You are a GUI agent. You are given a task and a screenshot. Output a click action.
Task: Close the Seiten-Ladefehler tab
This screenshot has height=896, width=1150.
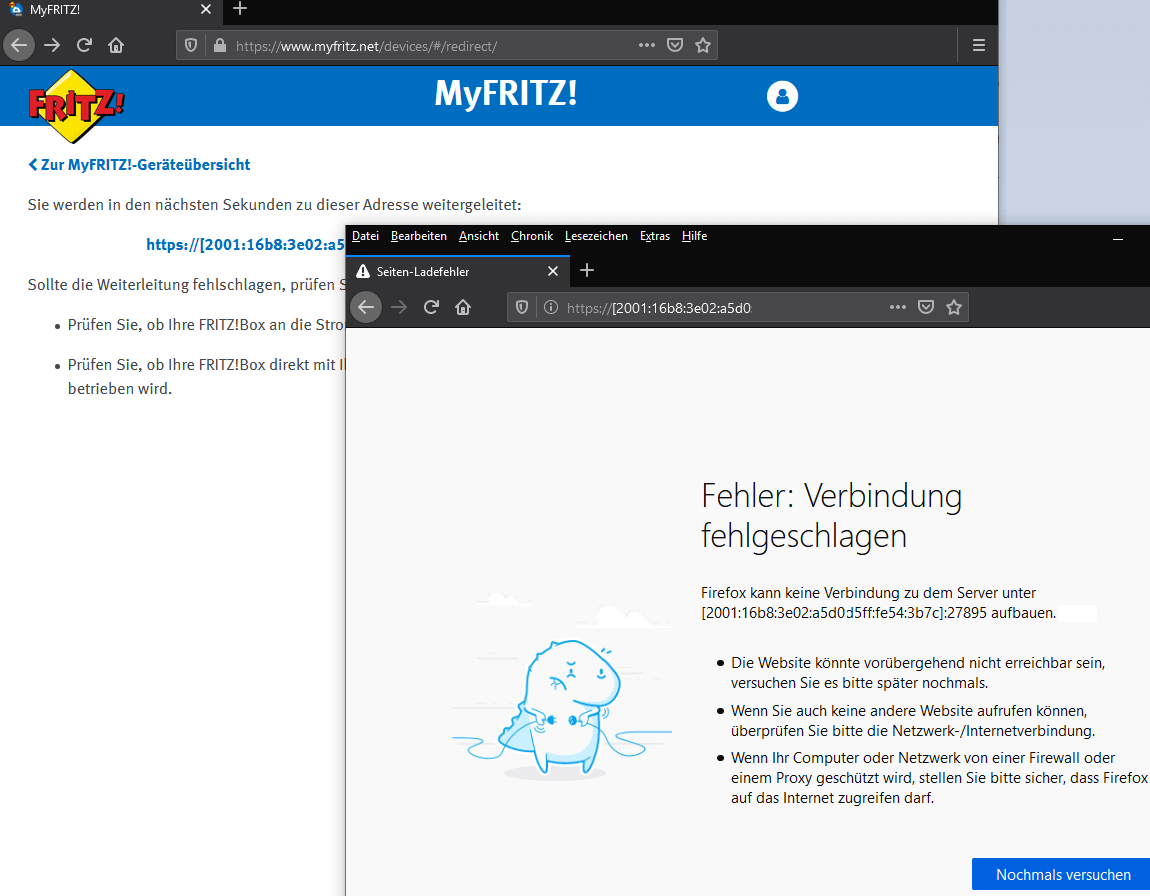tap(553, 271)
